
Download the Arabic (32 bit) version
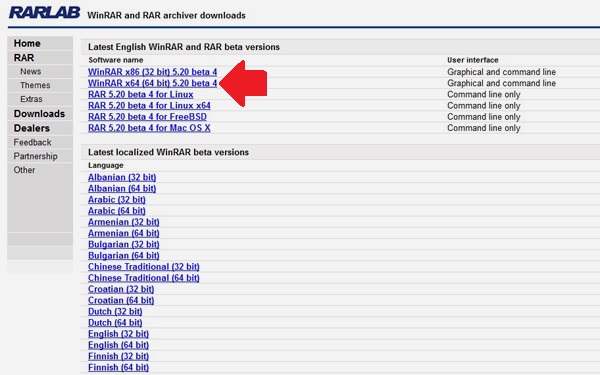coord(117,199)
